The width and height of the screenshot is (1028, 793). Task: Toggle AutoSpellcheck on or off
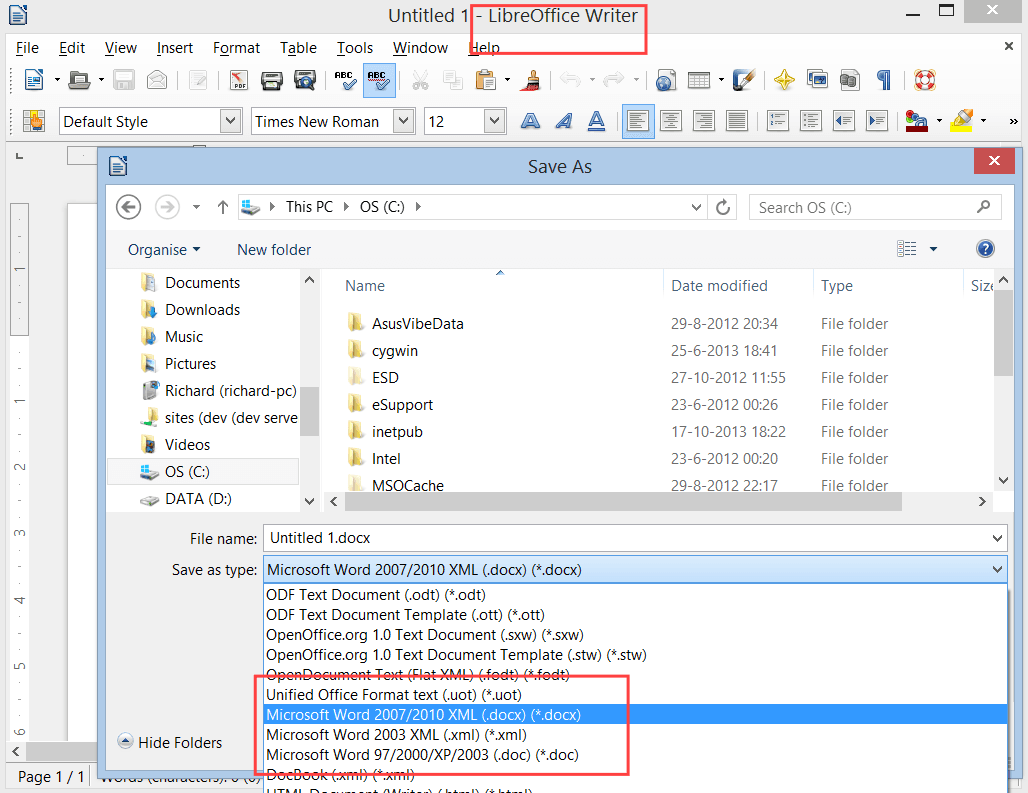(x=380, y=79)
